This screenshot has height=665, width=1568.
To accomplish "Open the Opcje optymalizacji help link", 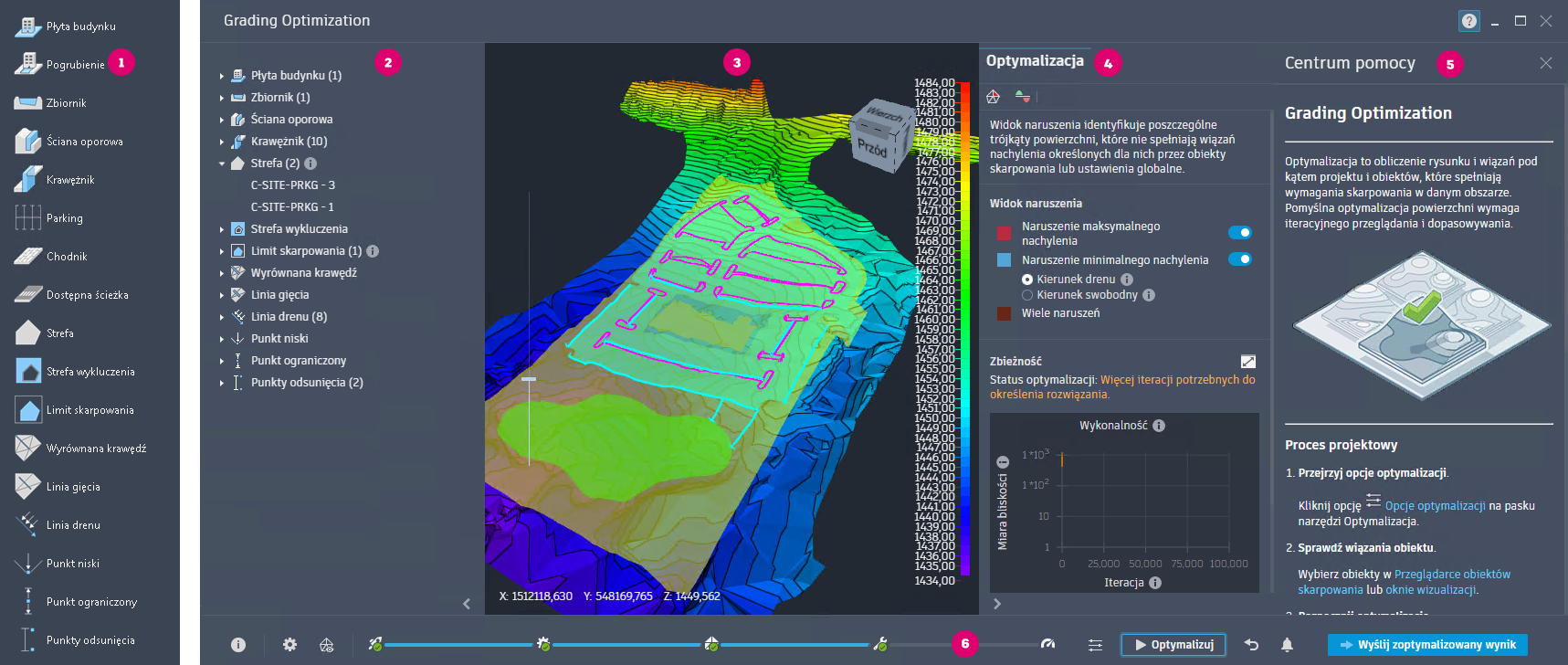I will tap(1435, 506).
